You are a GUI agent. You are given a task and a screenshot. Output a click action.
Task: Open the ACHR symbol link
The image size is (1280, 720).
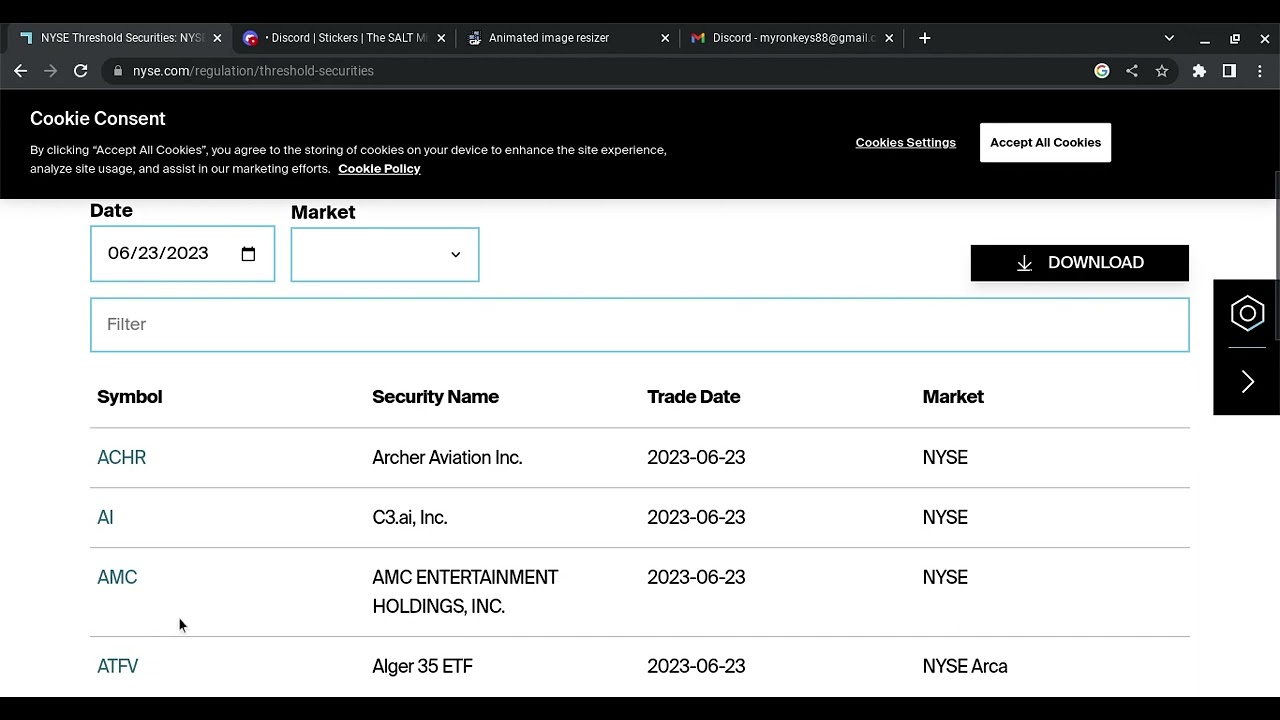click(x=121, y=458)
